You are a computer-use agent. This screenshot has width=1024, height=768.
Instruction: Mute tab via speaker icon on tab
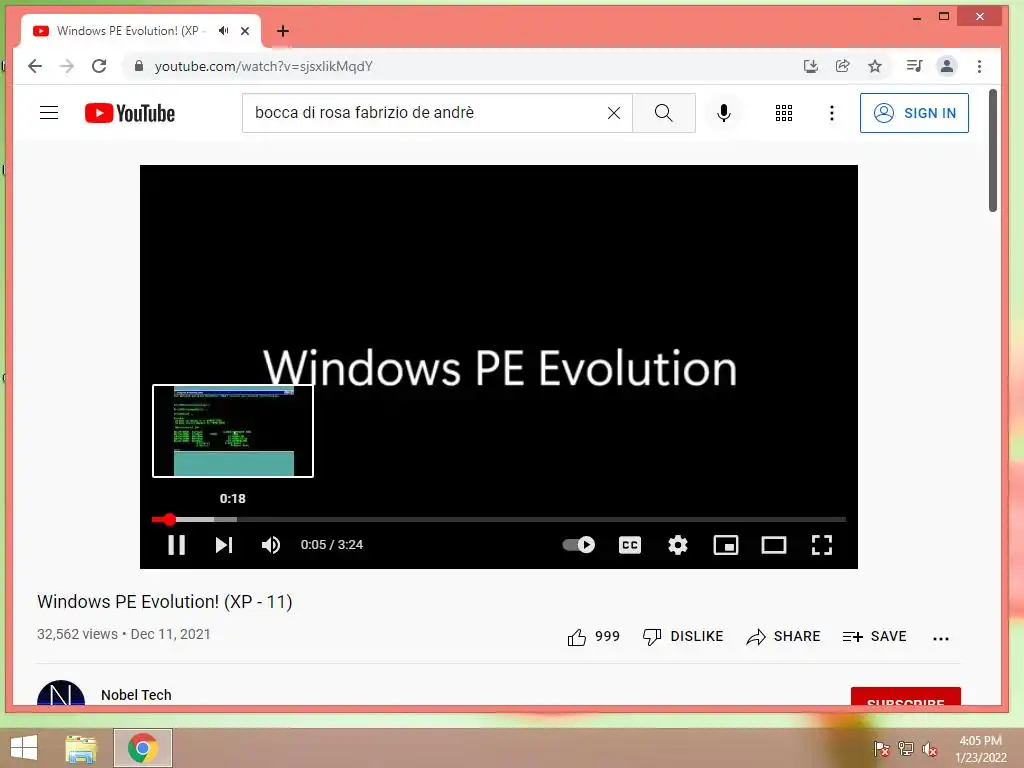point(224,31)
